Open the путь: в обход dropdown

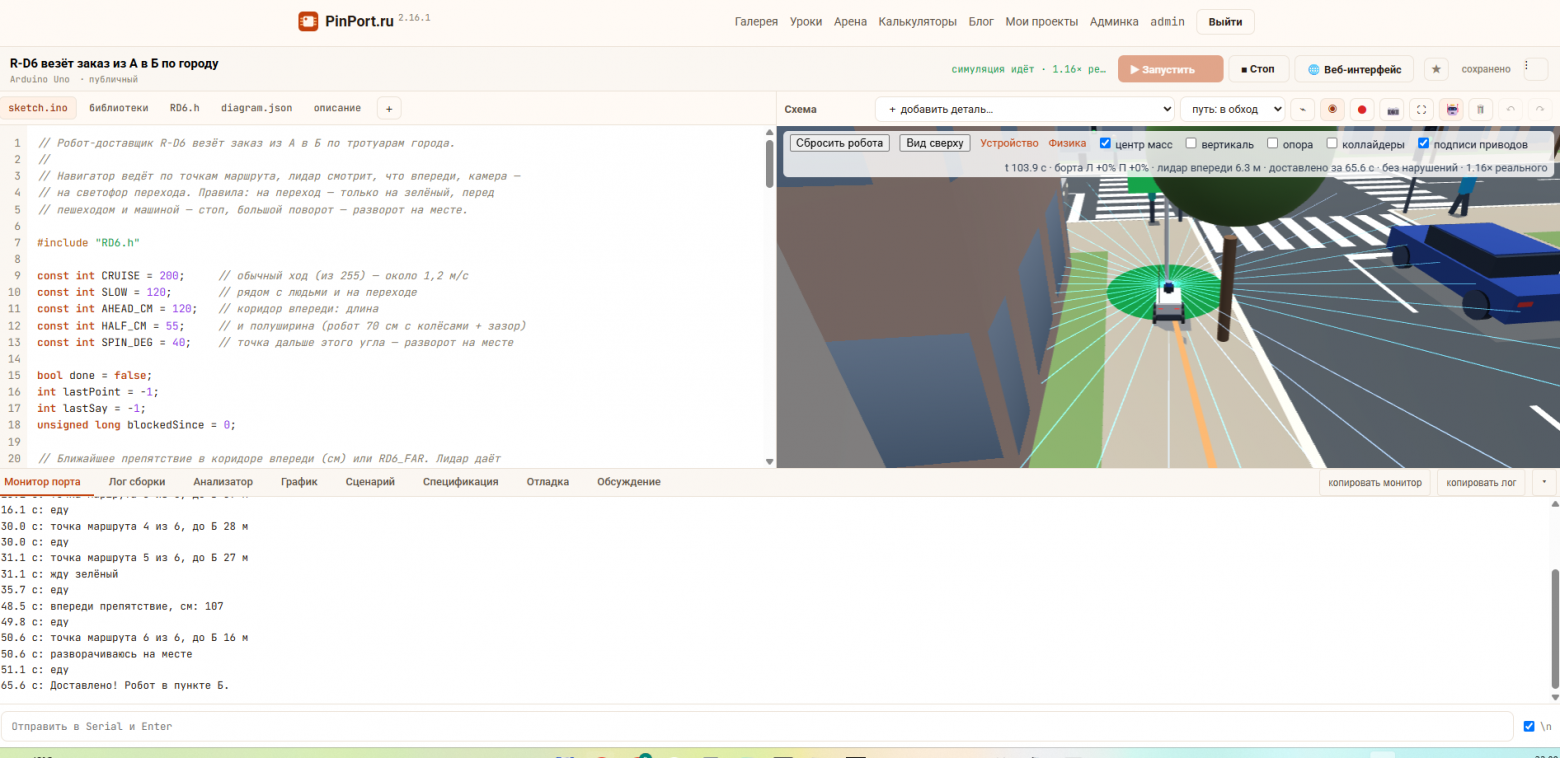coord(1233,109)
